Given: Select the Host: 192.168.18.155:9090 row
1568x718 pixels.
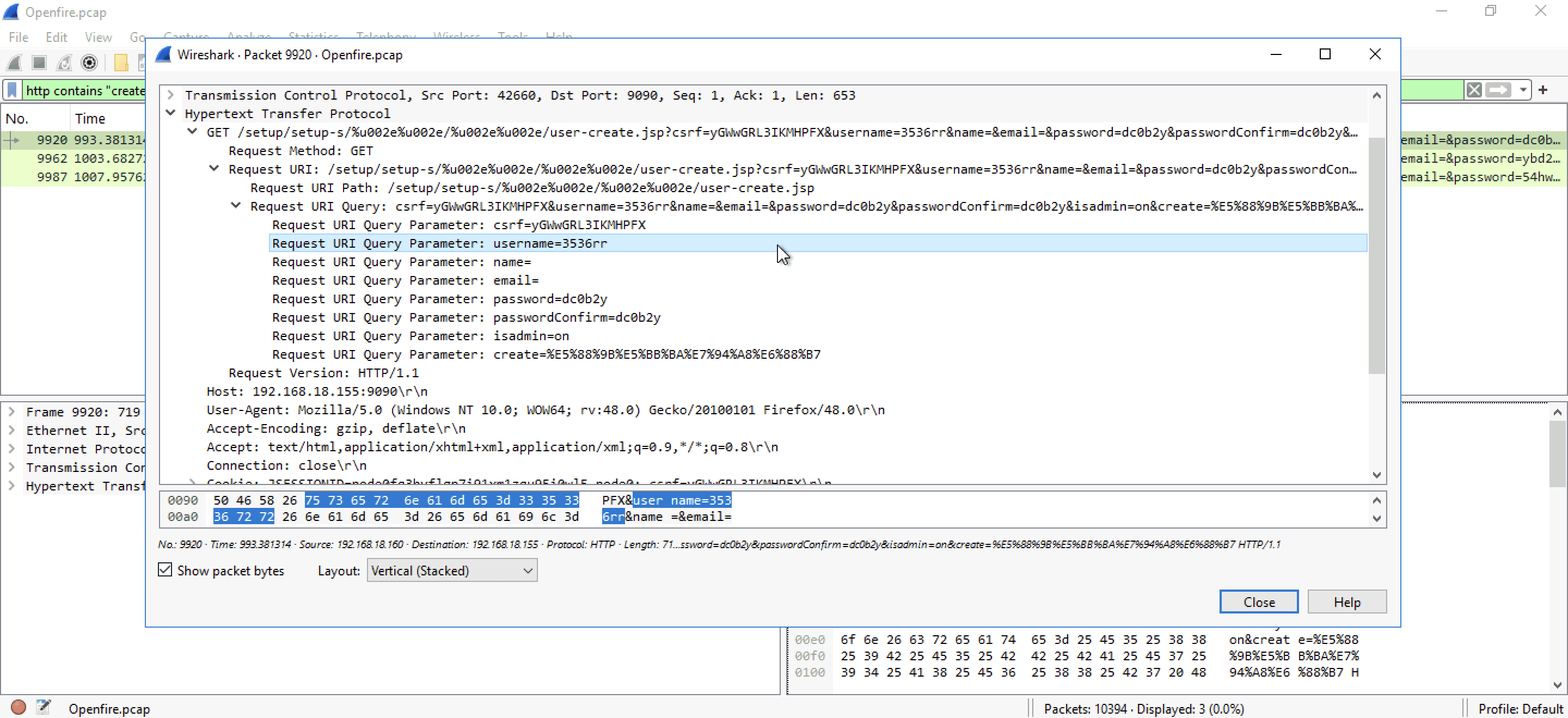Looking at the screenshot, I should click(785, 391).
